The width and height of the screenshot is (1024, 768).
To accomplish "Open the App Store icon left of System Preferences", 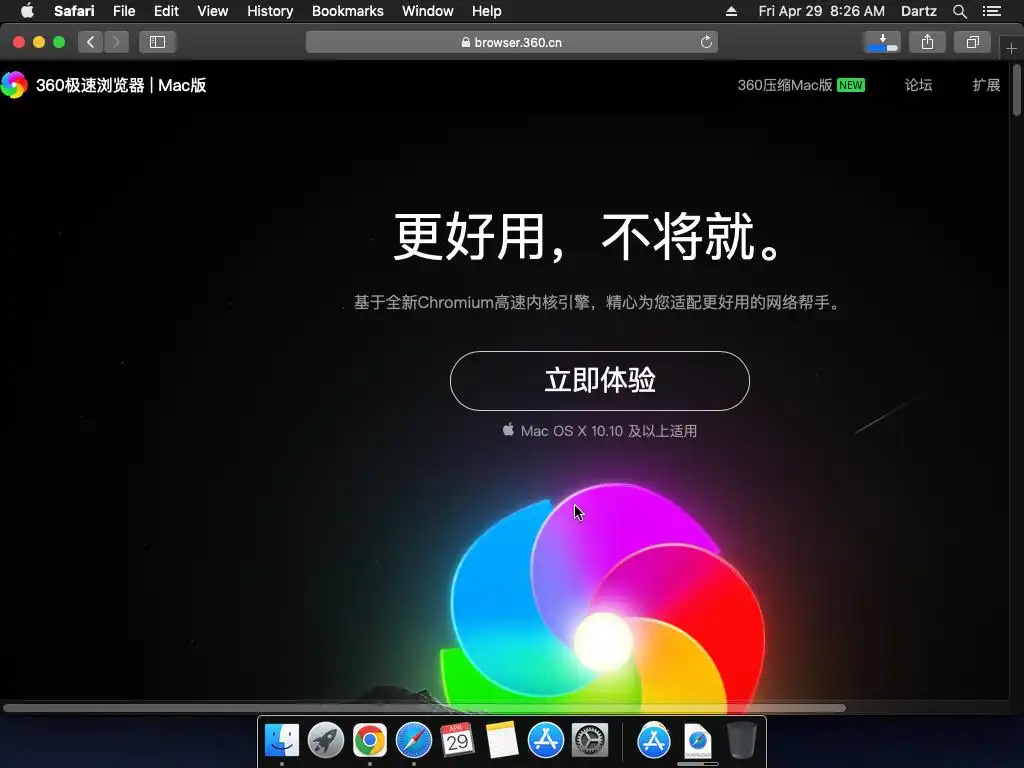I will coord(546,741).
